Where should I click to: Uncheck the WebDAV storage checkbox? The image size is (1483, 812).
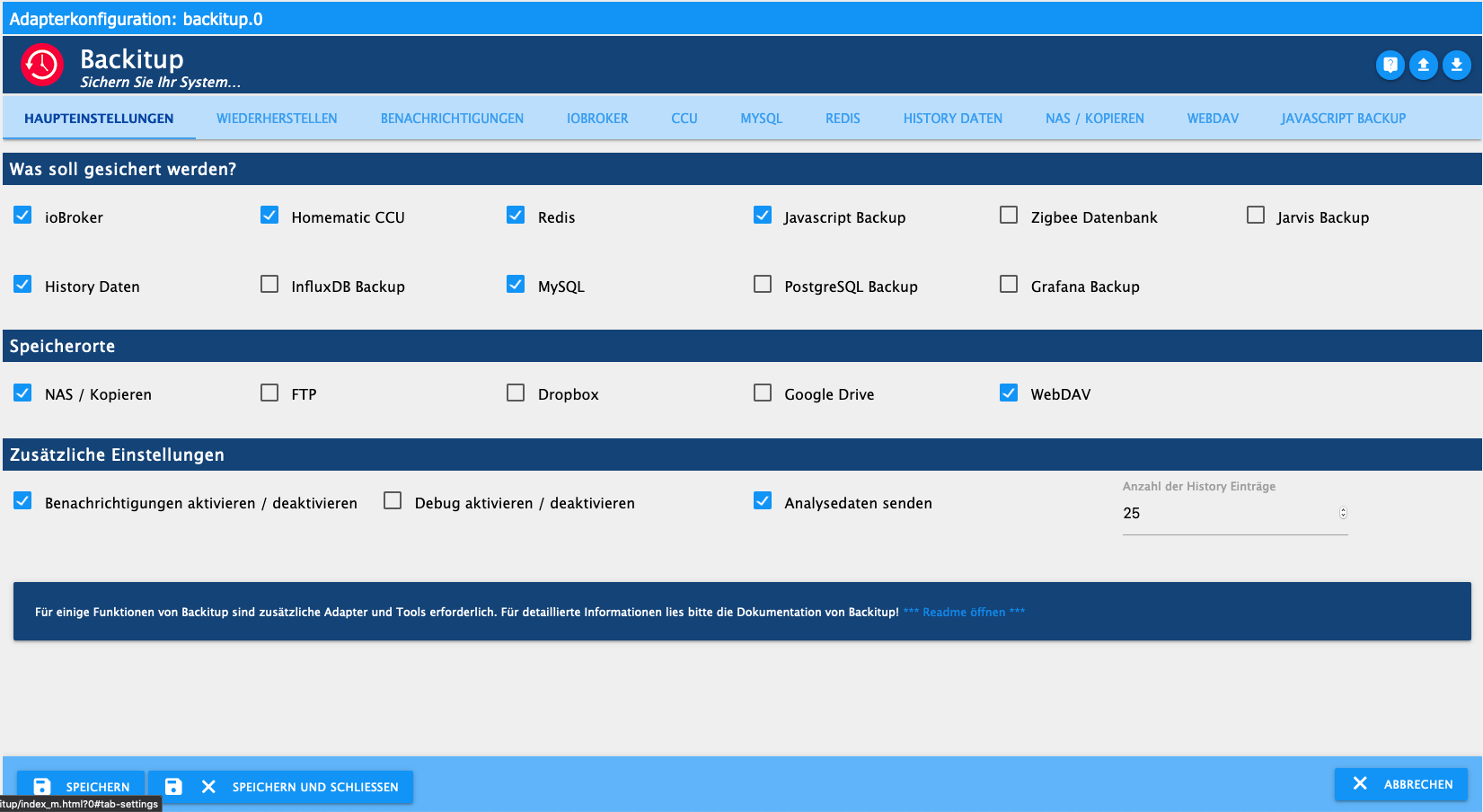tap(1009, 393)
